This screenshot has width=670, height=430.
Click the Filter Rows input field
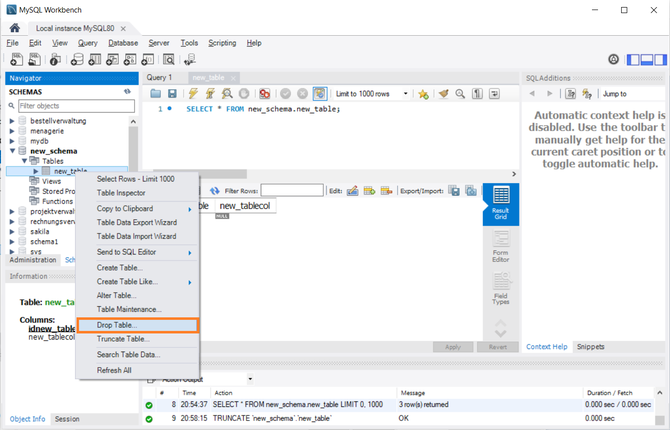point(292,191)
